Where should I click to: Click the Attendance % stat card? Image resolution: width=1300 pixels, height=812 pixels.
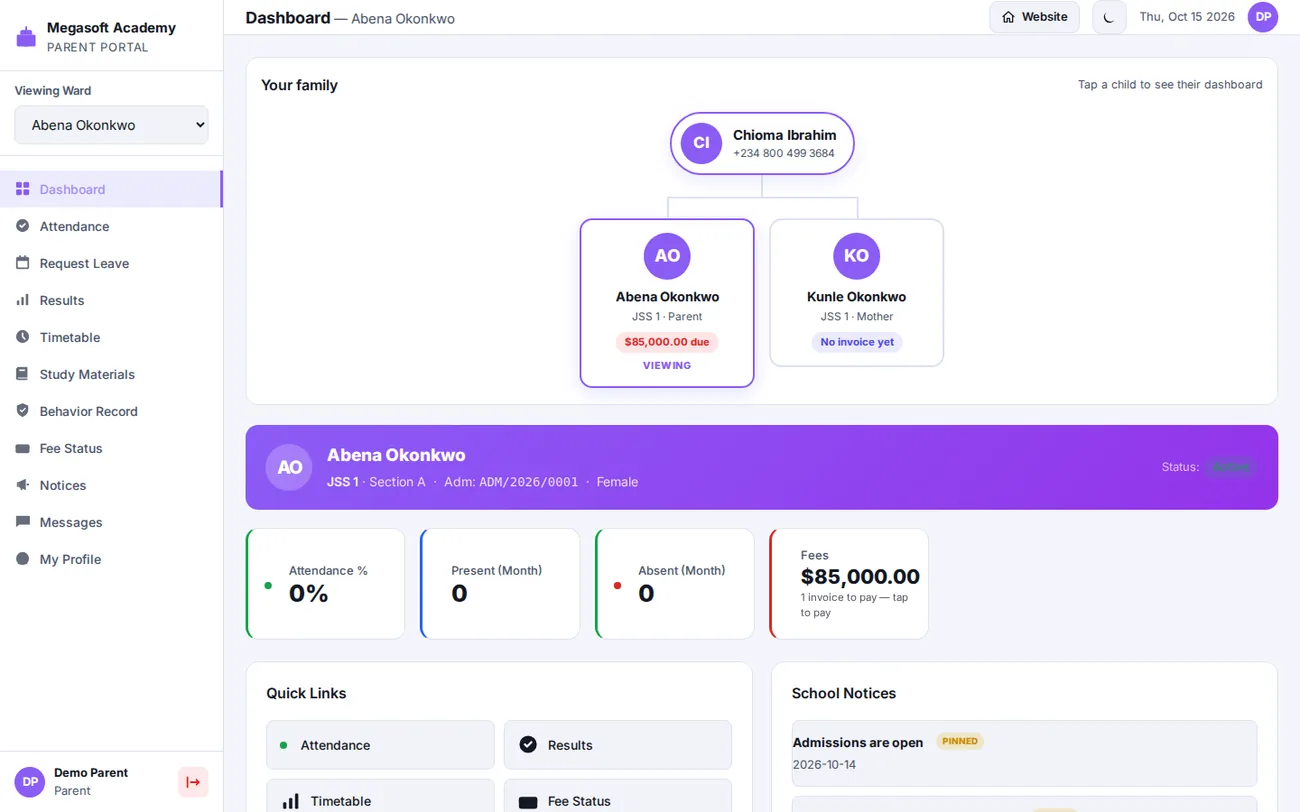[x=325, y=584]
